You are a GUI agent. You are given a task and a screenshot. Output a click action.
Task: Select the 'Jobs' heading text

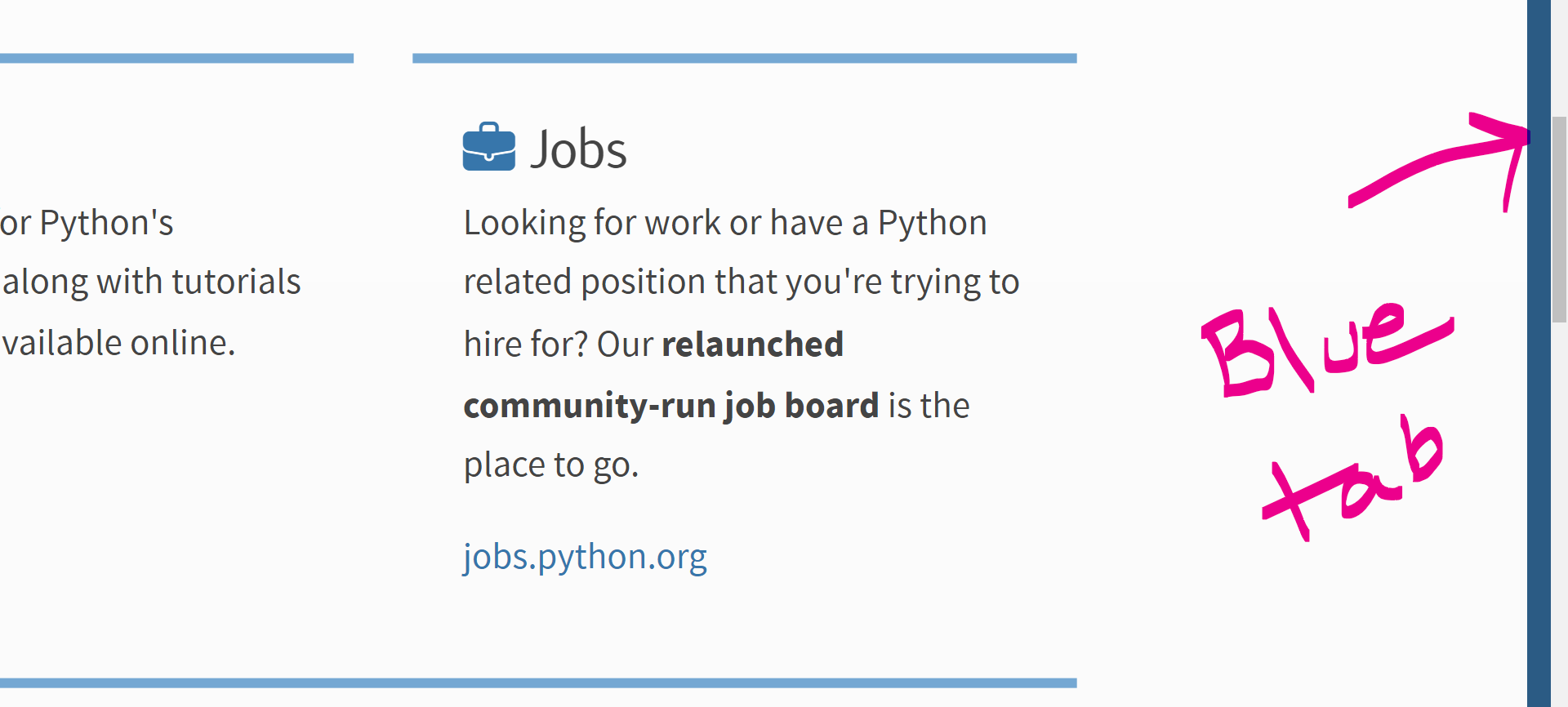click(x=580, y=149)
